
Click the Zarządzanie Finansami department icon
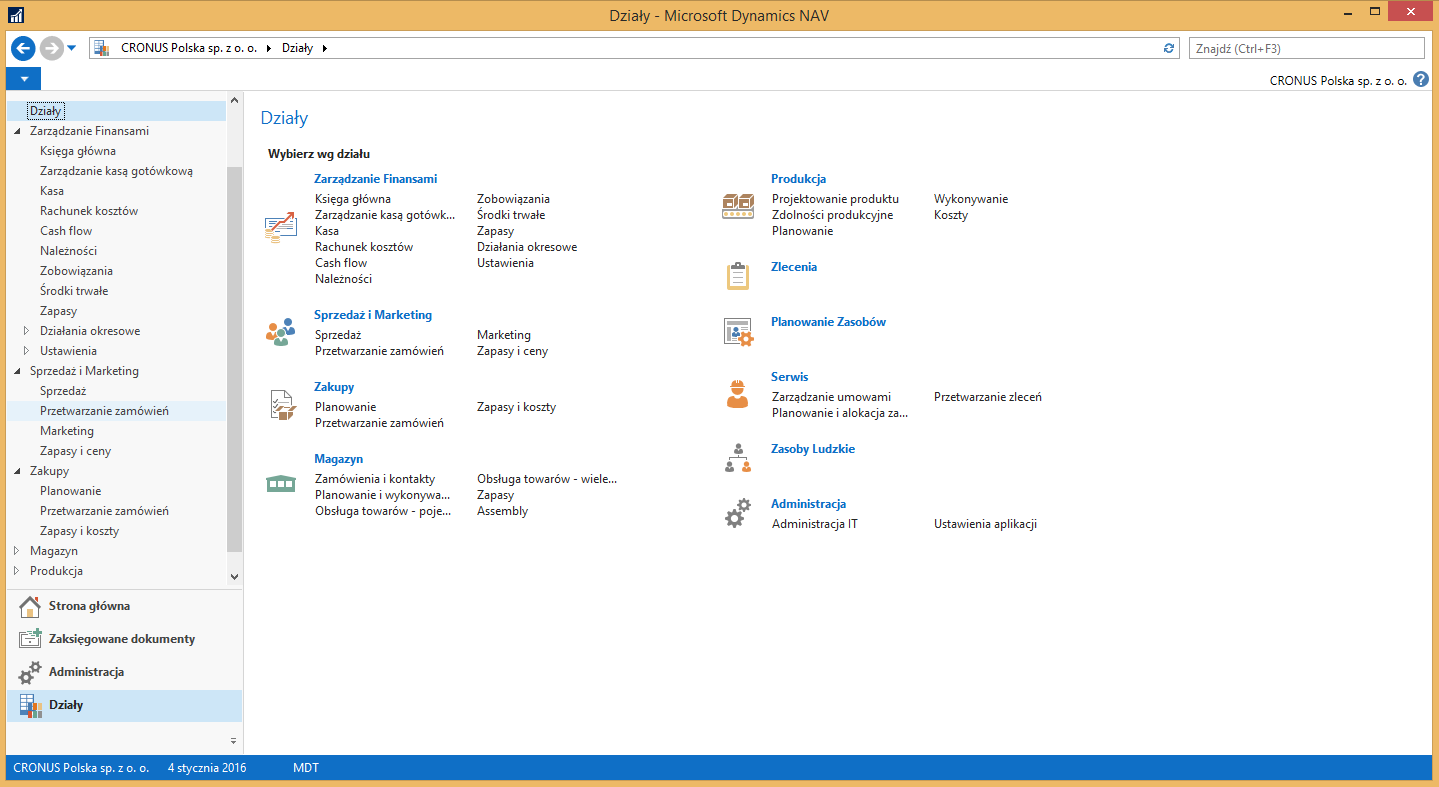tap(280, 227)
